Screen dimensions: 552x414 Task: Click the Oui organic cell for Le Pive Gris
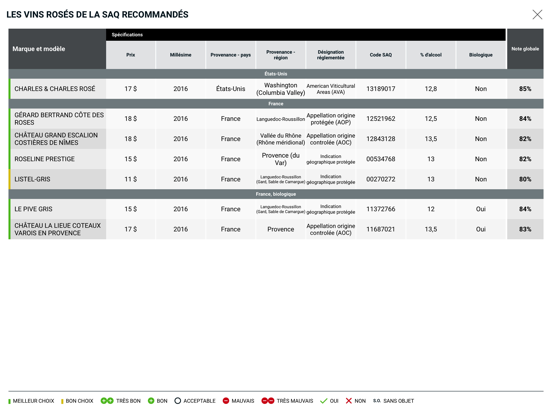pyautogui.click(x=481, y=209)
